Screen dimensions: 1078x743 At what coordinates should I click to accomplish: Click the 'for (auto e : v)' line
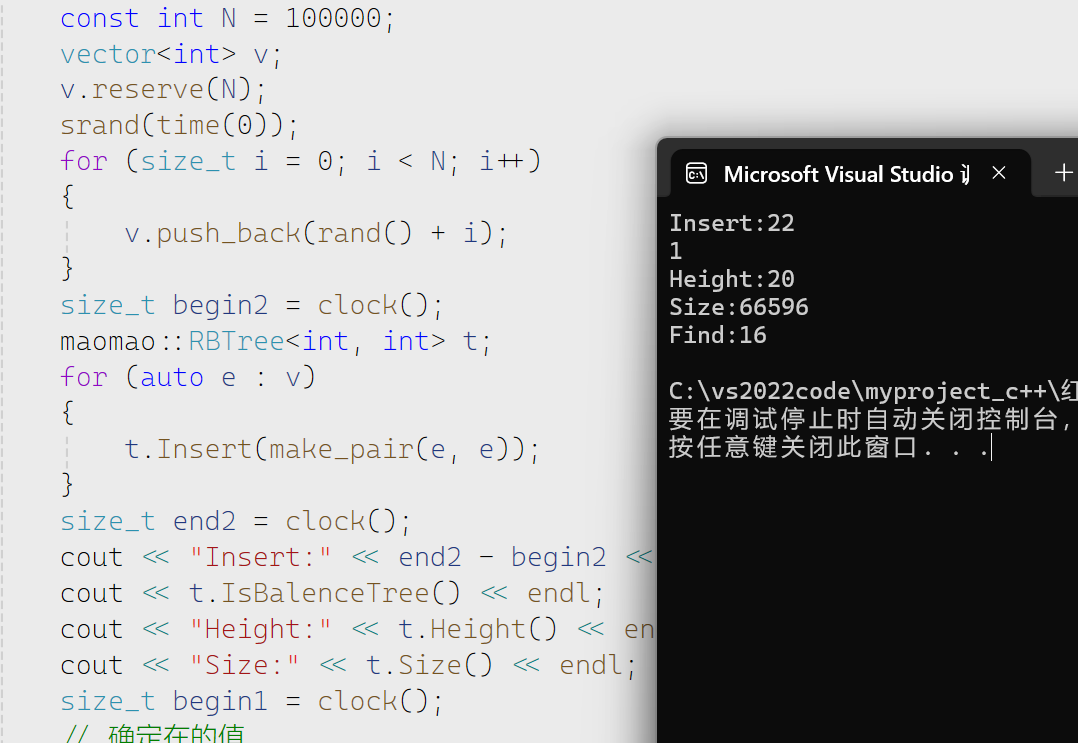pos(188,377)
